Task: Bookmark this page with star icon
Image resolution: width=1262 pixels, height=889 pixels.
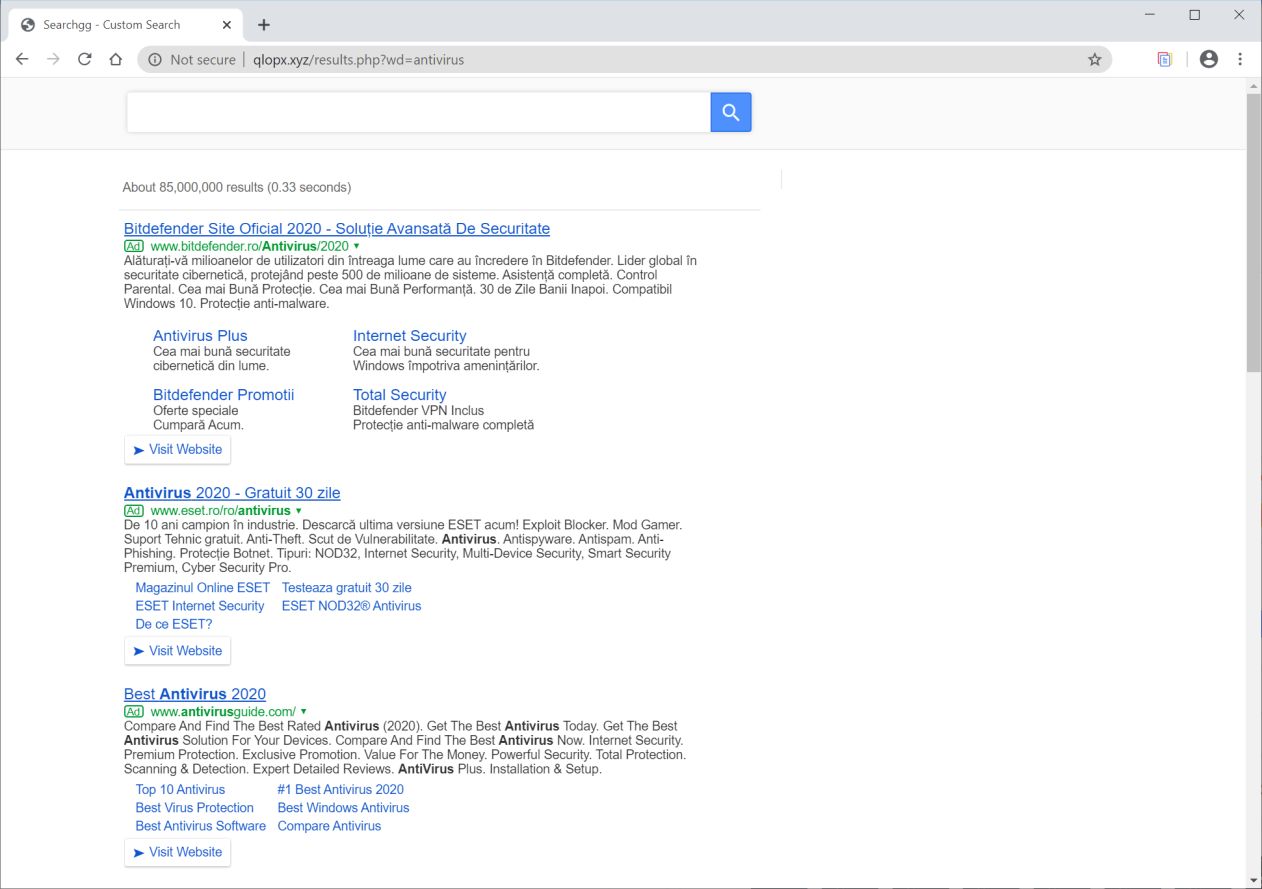Action: pos(1094,60)
